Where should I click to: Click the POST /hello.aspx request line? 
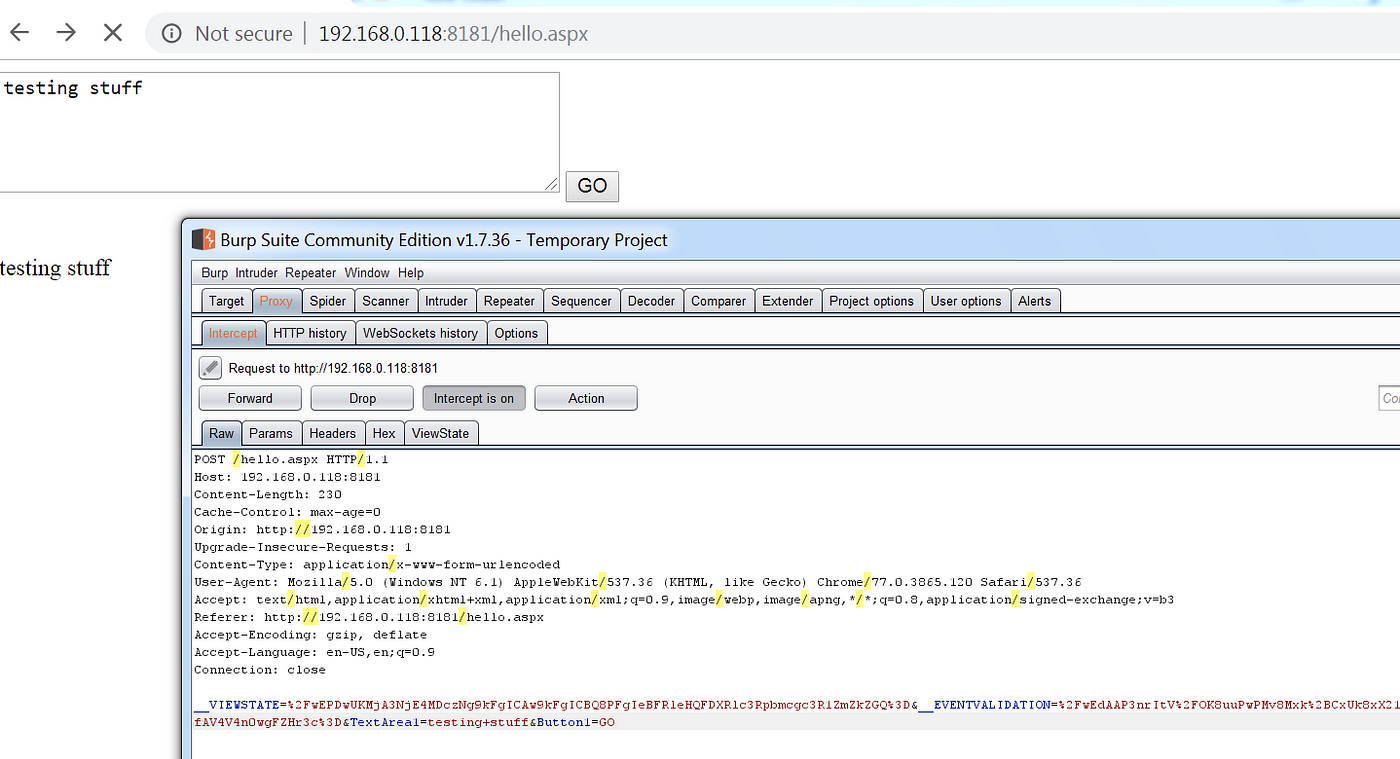[x=291, y=460]
